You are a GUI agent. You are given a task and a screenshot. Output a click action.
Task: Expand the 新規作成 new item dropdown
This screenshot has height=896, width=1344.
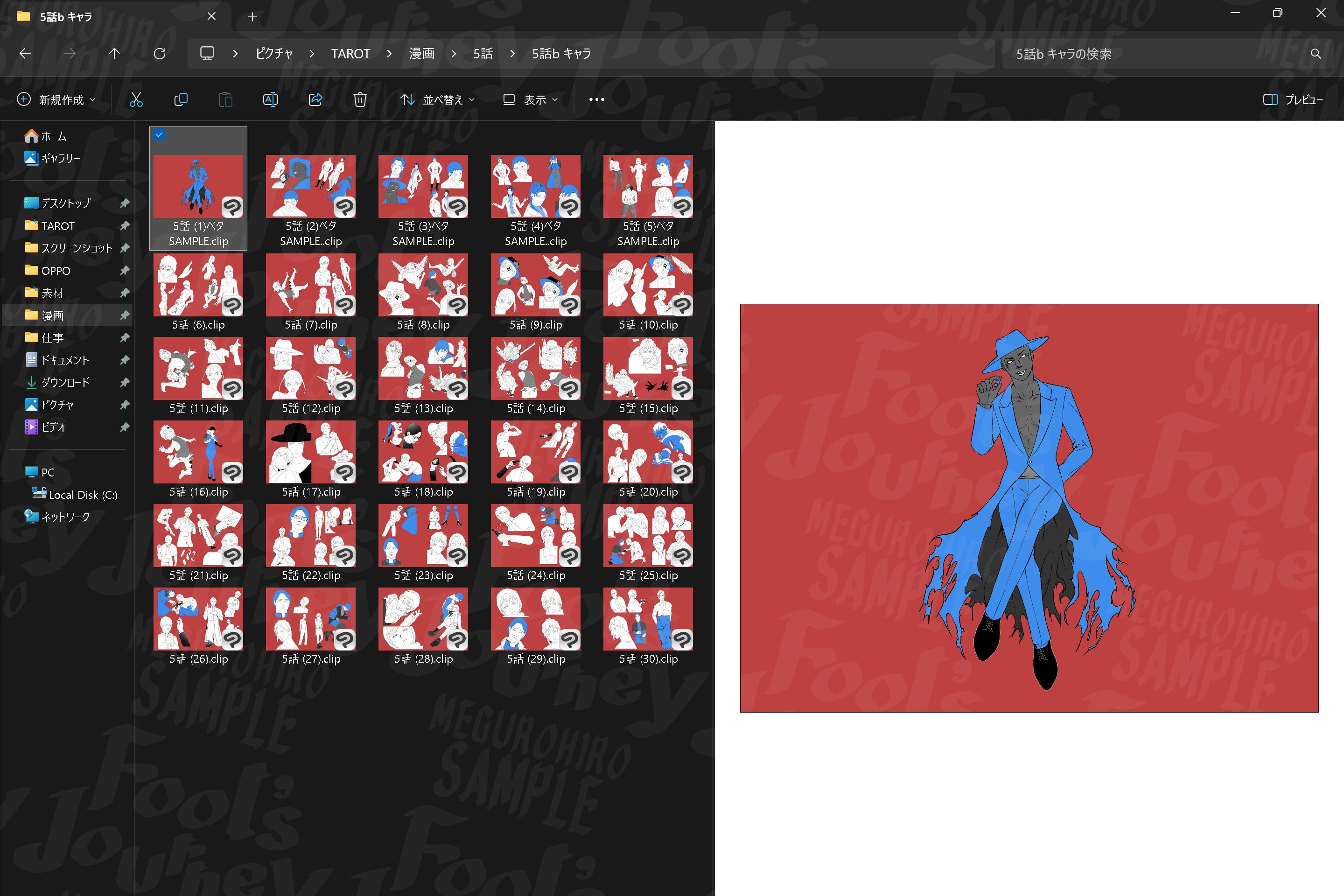(x=56, y=100)
